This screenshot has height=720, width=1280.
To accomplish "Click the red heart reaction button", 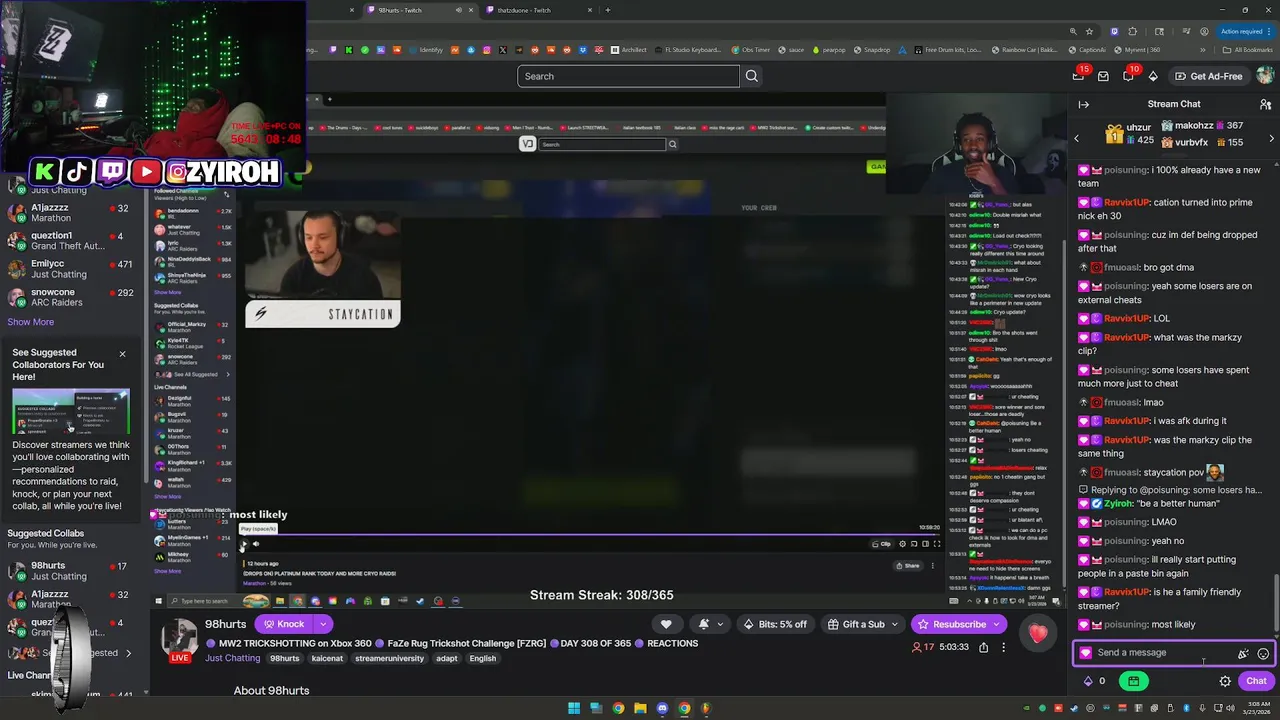I will 1038,632.
